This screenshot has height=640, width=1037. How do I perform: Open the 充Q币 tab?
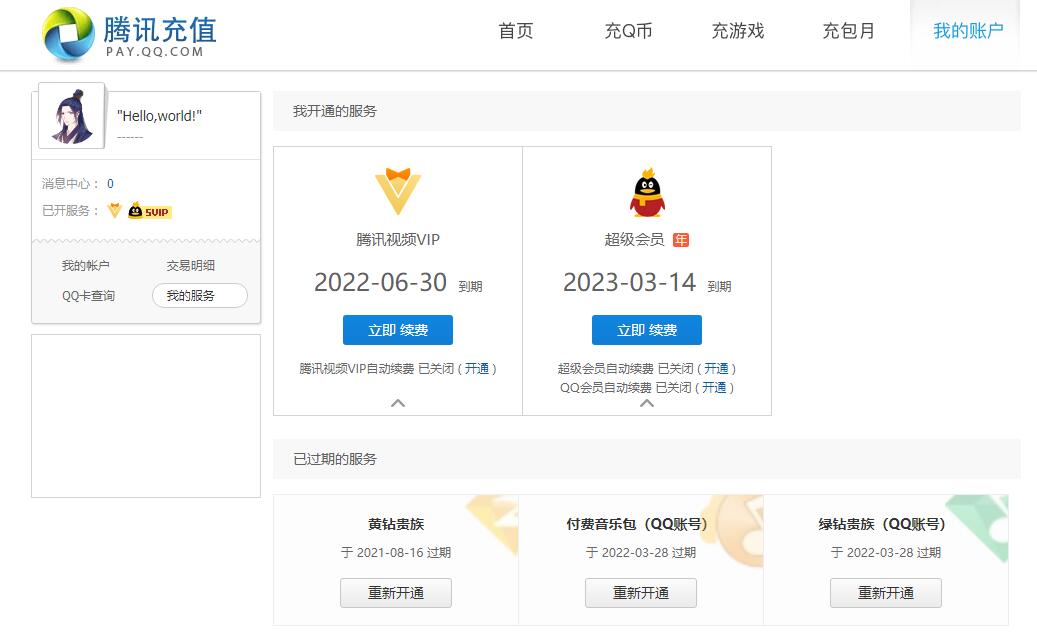coord(628,31)
